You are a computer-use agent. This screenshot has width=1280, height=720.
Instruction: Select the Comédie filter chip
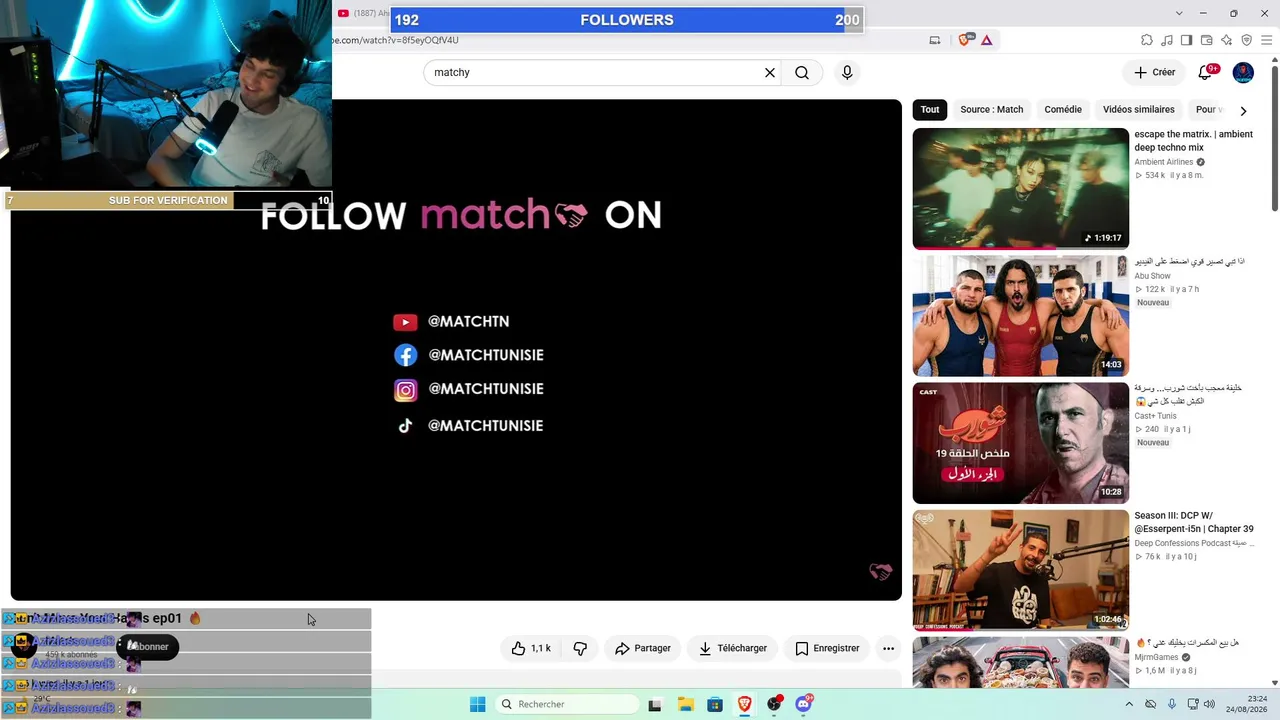point(1063,110)
